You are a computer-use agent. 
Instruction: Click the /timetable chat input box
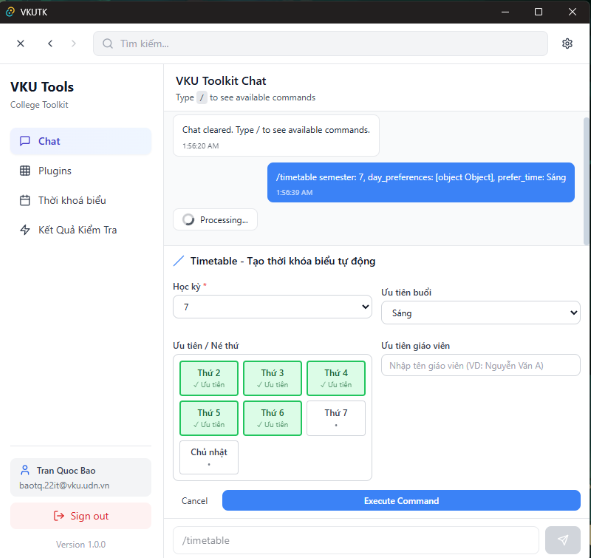pyautogui.click(x=356, y=540)
